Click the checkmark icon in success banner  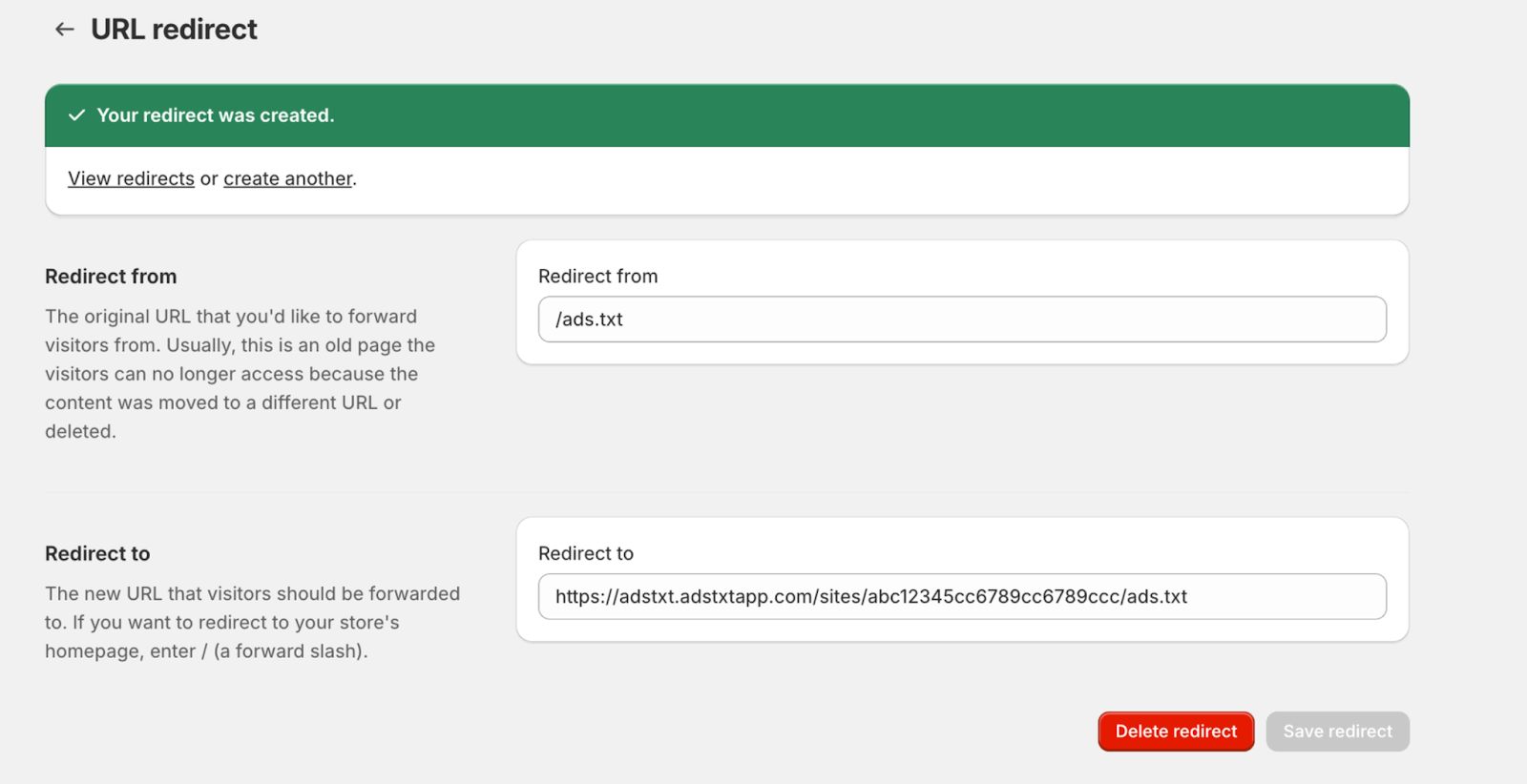tap(77, 115)
